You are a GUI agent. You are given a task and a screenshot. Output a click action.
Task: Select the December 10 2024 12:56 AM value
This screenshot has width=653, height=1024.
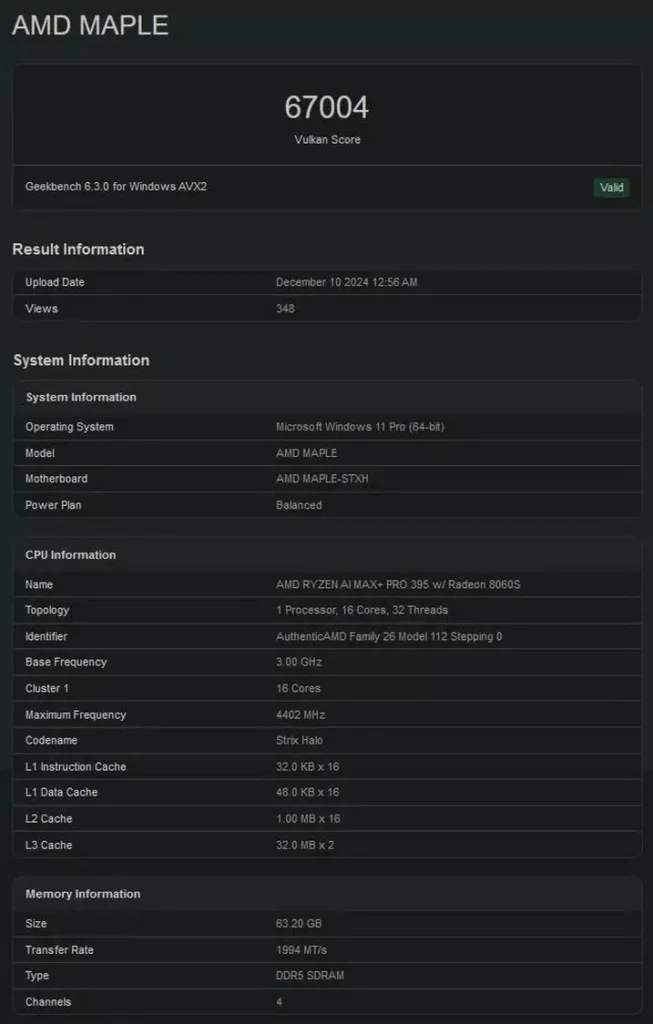346,282
